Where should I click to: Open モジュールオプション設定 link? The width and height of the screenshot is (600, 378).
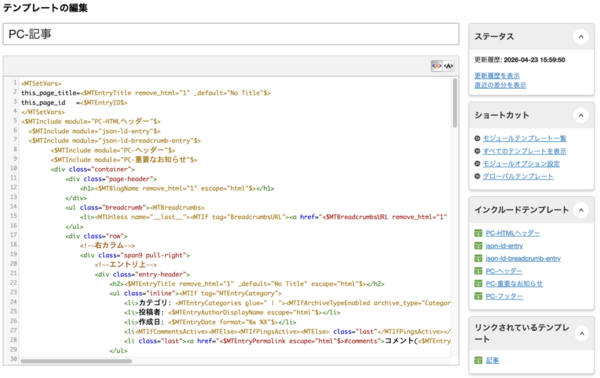521,164
